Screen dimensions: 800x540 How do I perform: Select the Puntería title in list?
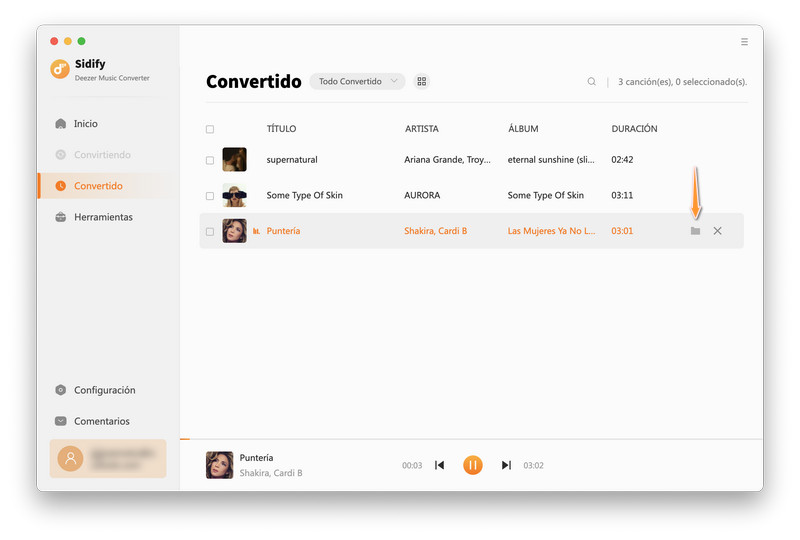click(283, 231)
